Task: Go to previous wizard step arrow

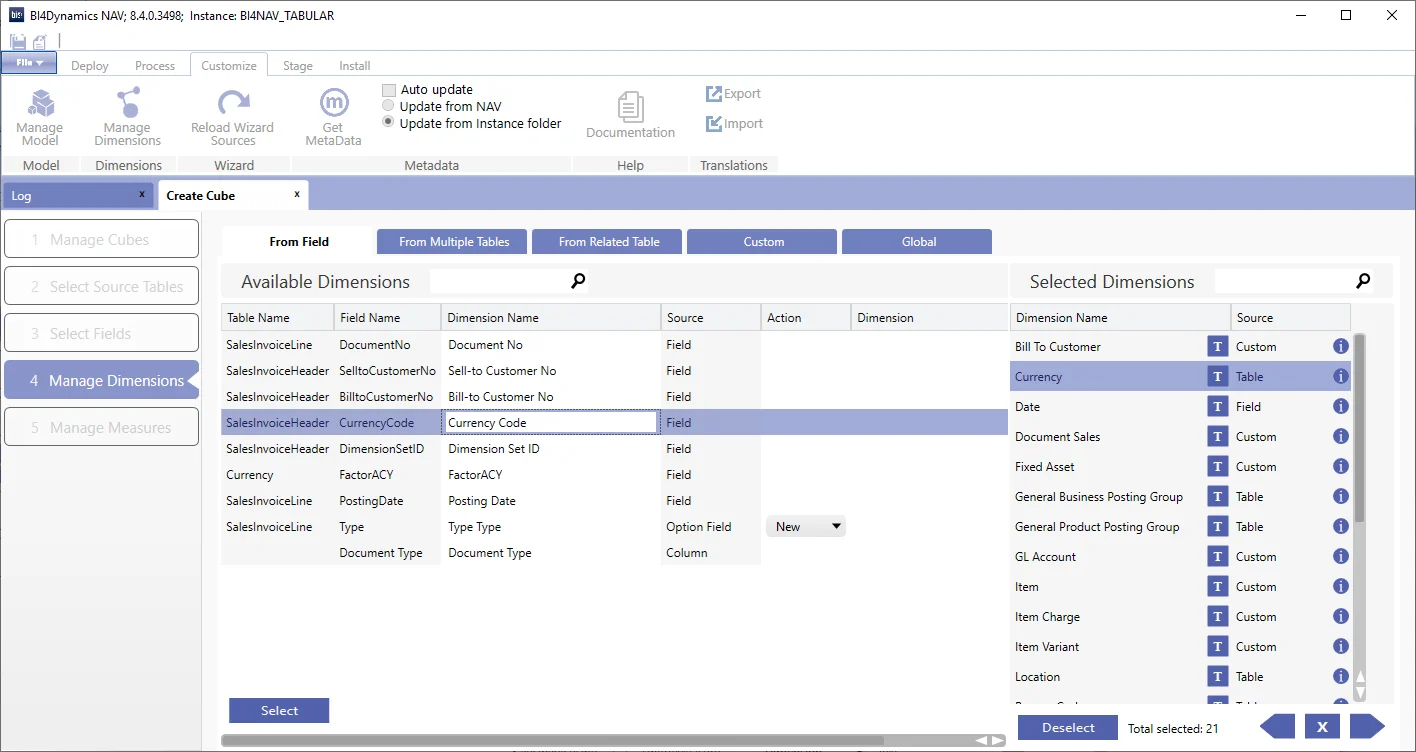Action: pos(1277,727)
